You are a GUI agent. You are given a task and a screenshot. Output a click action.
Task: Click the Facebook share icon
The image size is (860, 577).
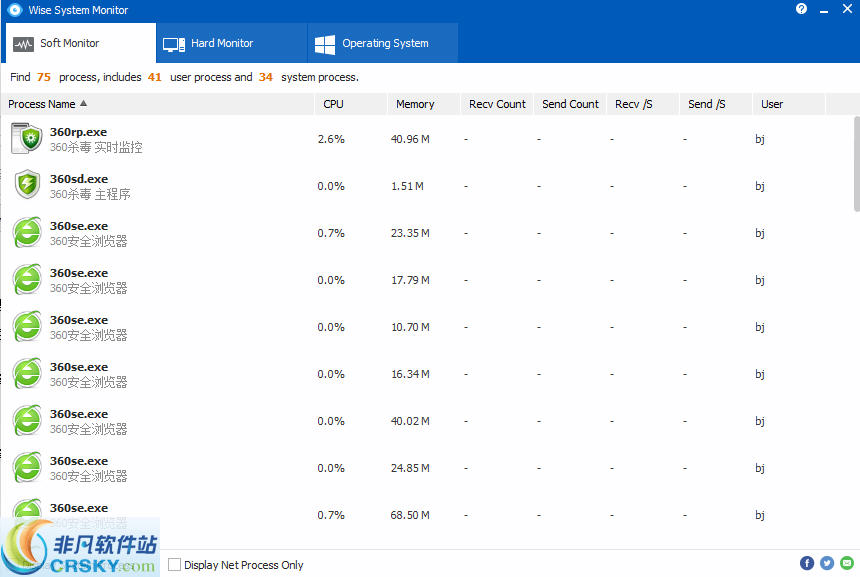click(x=807, y=563)
